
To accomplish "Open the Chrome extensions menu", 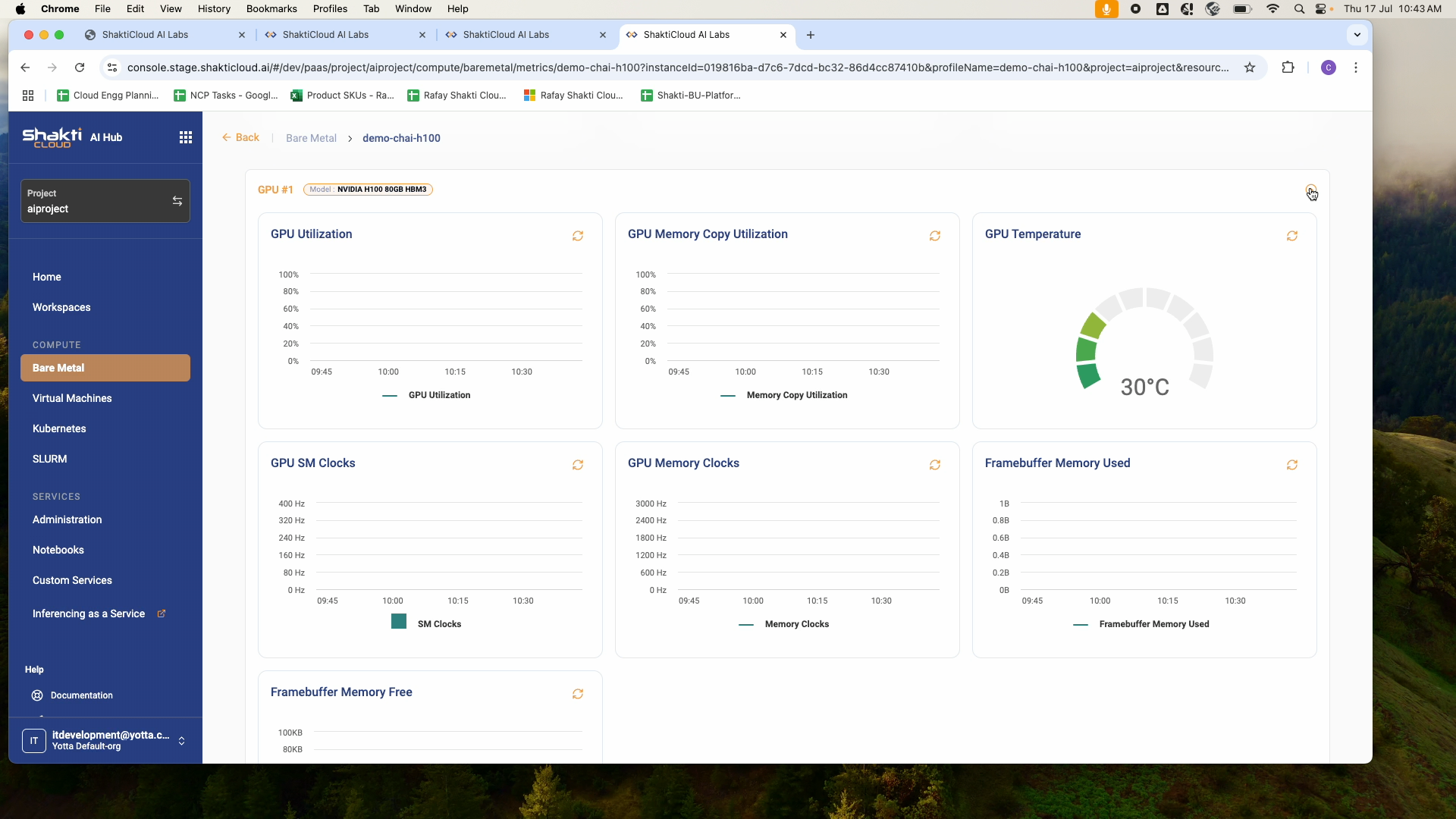I will (1288, 67).
